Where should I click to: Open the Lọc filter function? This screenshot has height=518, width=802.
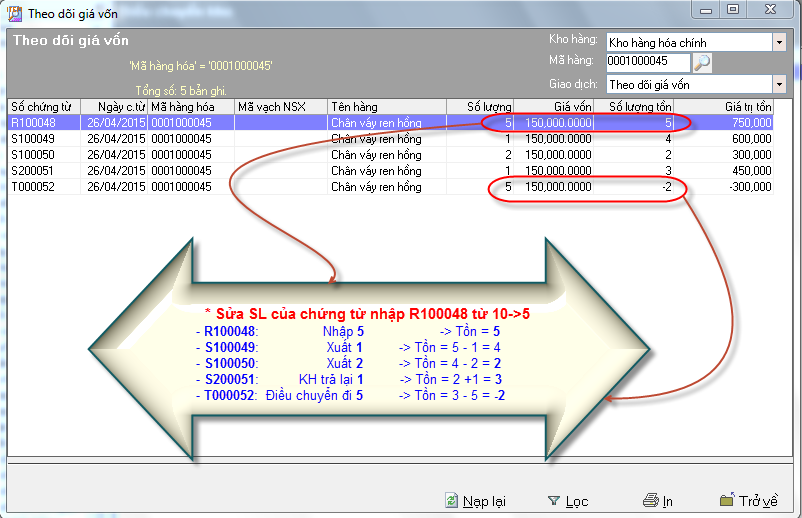pos(568,501)
